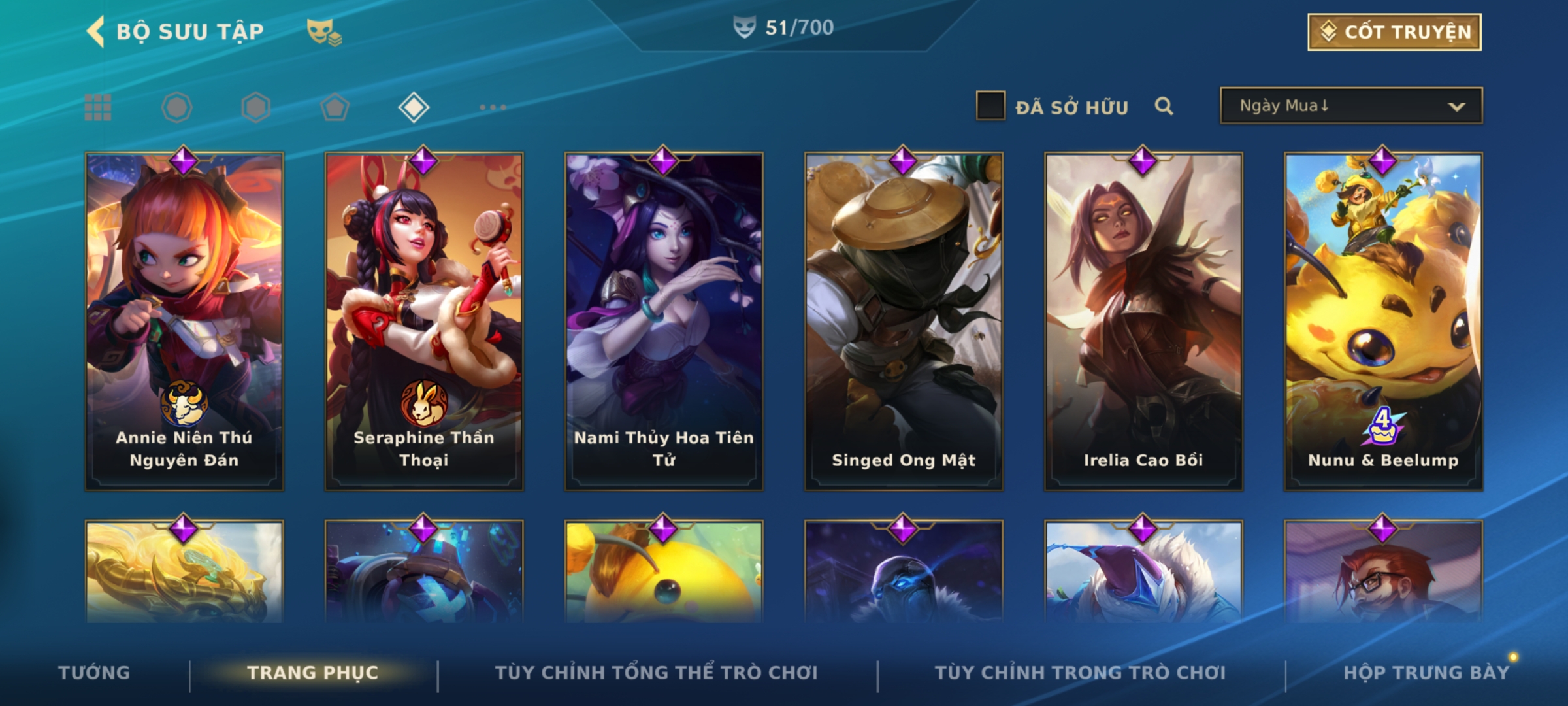Click the Cốt Truyện button

click(1394, 32)
